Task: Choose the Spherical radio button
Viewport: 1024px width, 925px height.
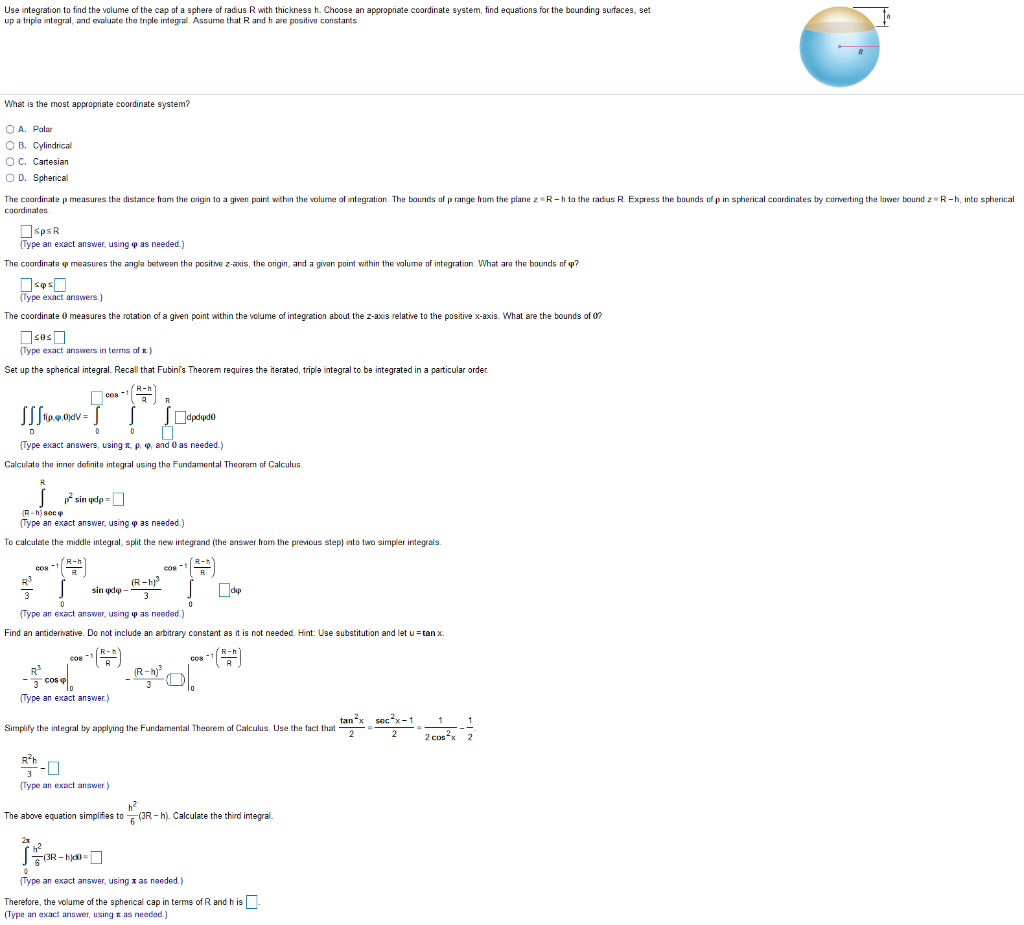Action: [x=10, y=178]
